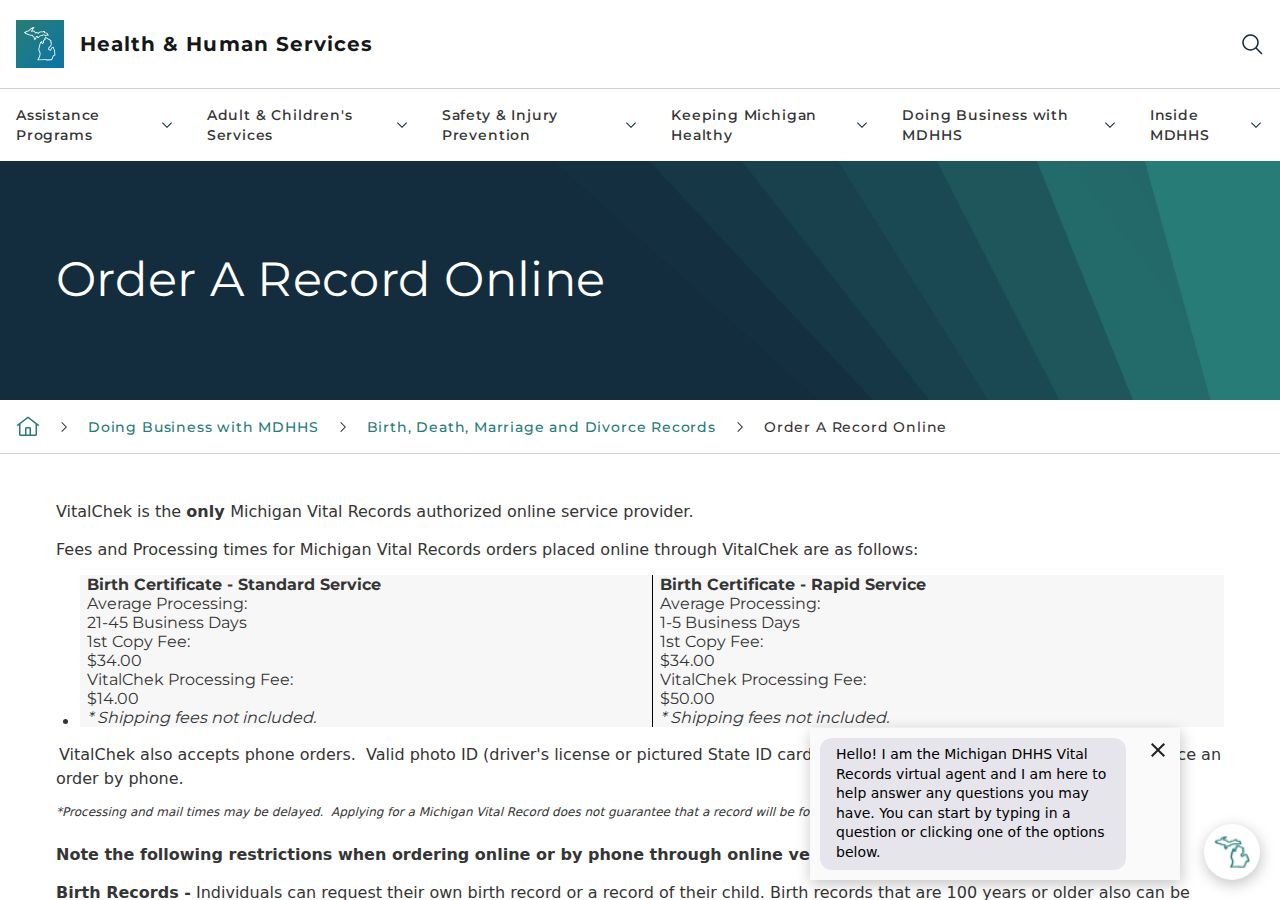Open the site search magnifier icon
This screenshot has width=1280, height=900.
[x=1252, y=44]
